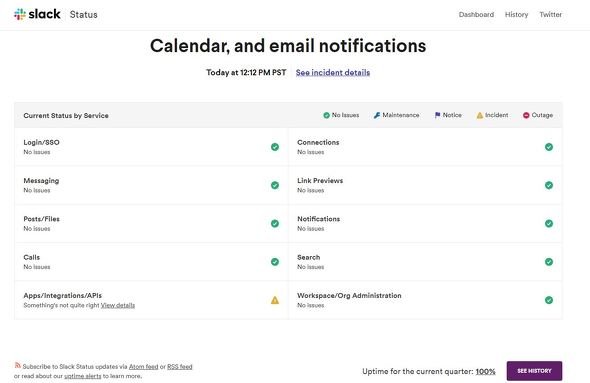This screenshot has width=590, height=383.
Task: Click the Login/SSO green checkmark icon
Action: [x=275, y=147]
